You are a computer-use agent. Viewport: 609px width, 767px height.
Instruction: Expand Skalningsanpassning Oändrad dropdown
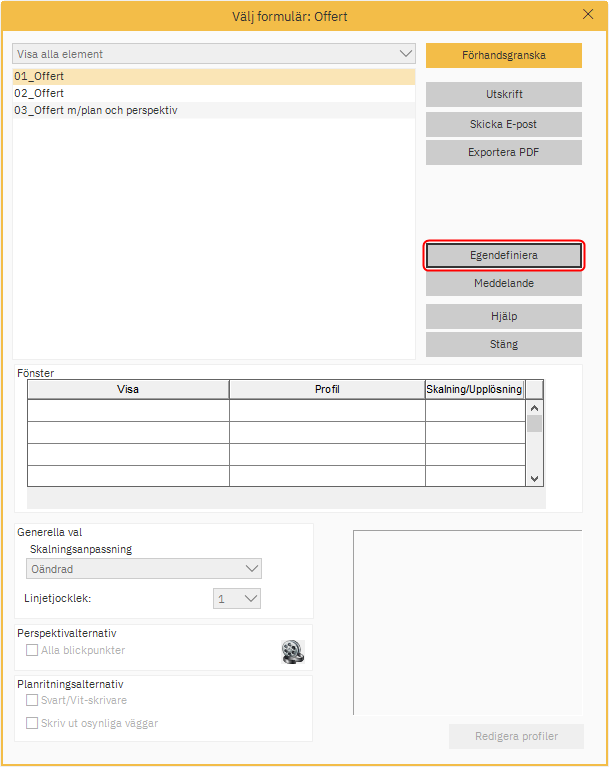click(144, 569)
